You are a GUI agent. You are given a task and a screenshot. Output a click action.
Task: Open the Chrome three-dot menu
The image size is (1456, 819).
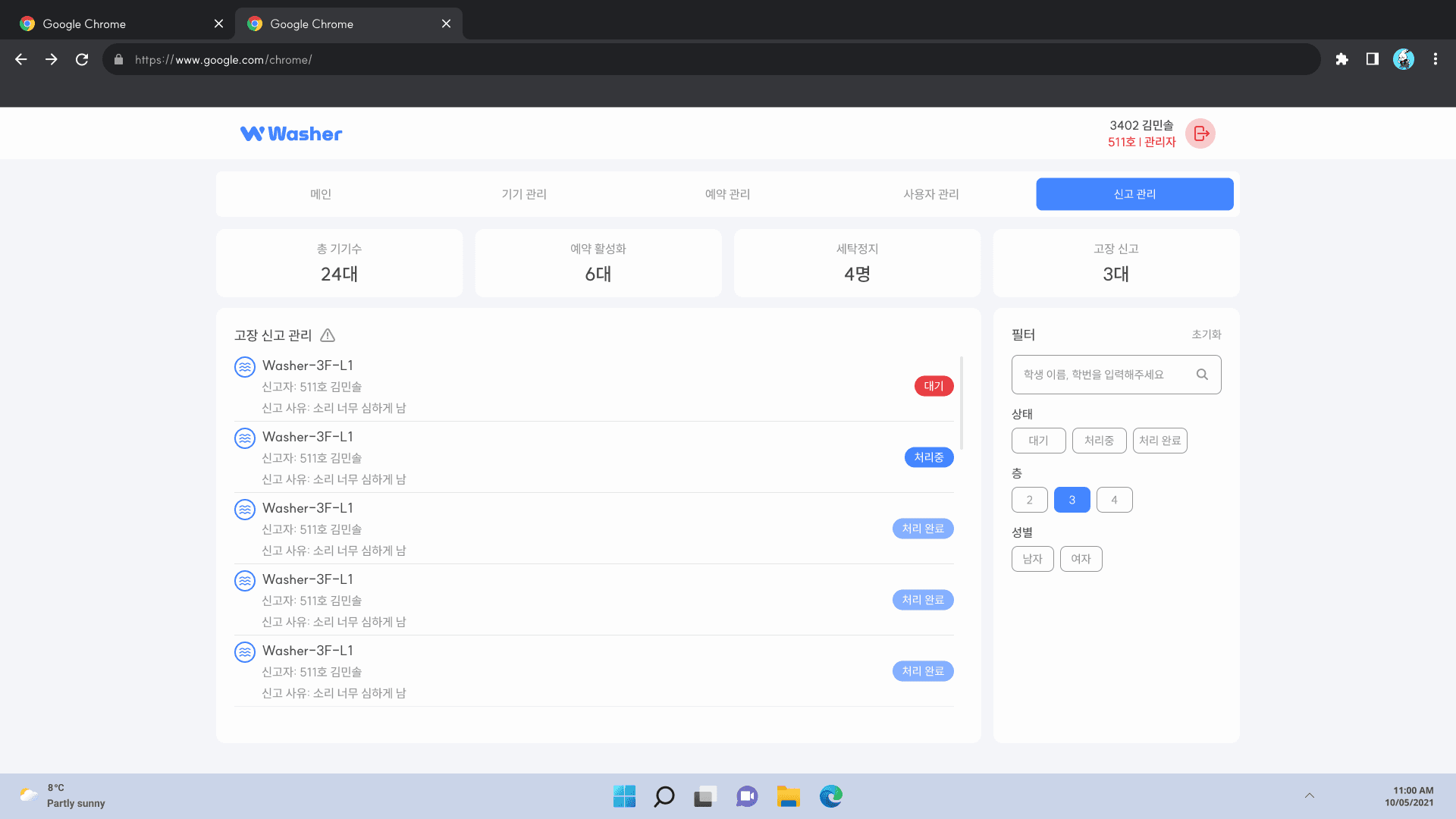coord(1436,59)
